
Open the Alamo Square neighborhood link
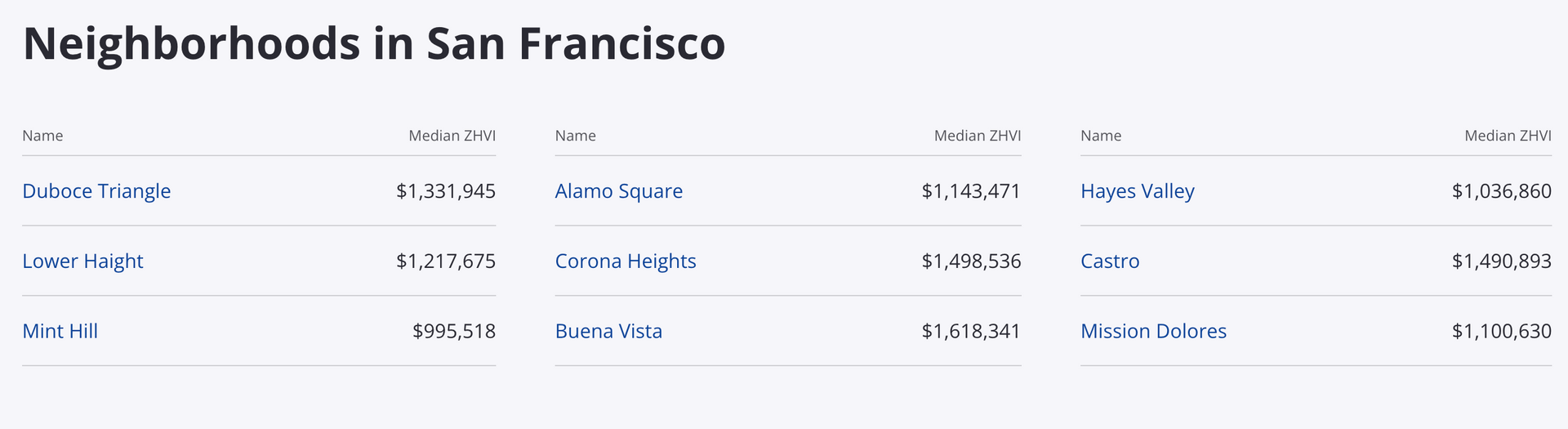pyautogui.click(x=618, y=191)
